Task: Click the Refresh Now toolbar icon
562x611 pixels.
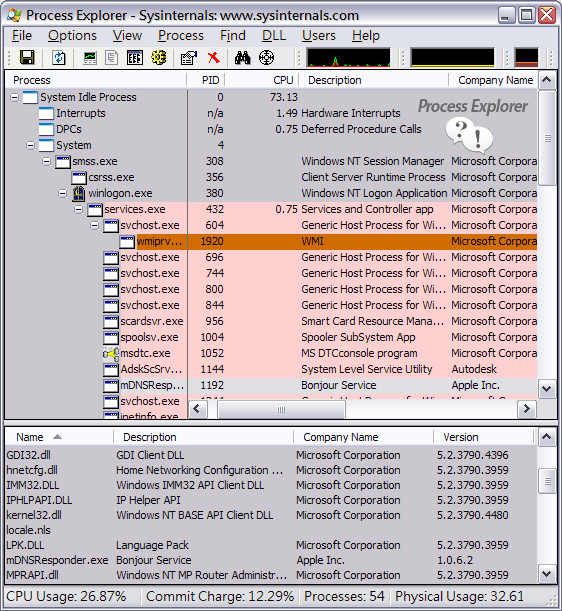Action: coord(59,58)
